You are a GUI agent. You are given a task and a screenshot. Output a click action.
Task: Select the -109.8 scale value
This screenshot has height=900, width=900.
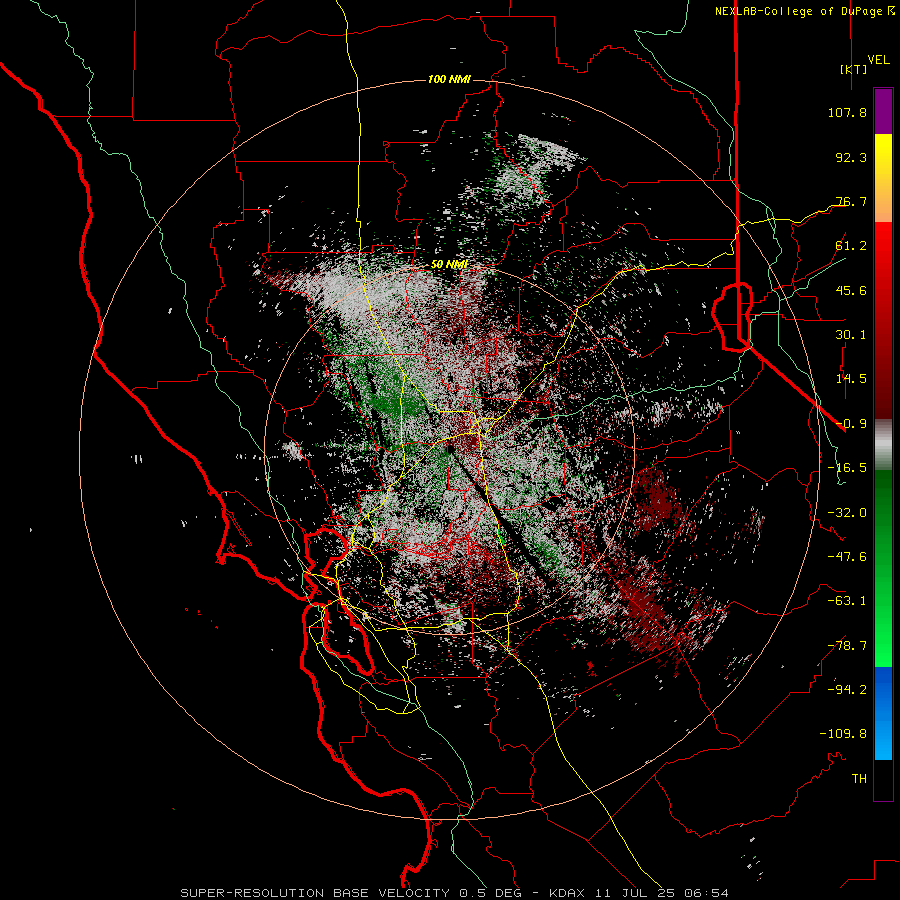(843, 734)
